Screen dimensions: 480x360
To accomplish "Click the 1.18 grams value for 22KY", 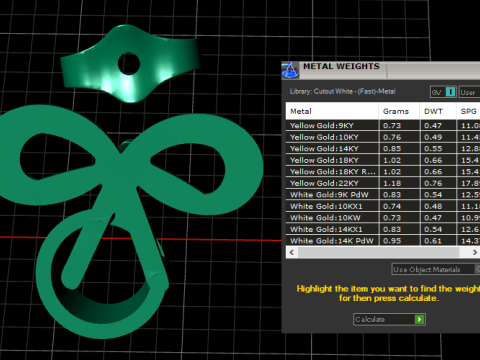I will click(392, 183).
